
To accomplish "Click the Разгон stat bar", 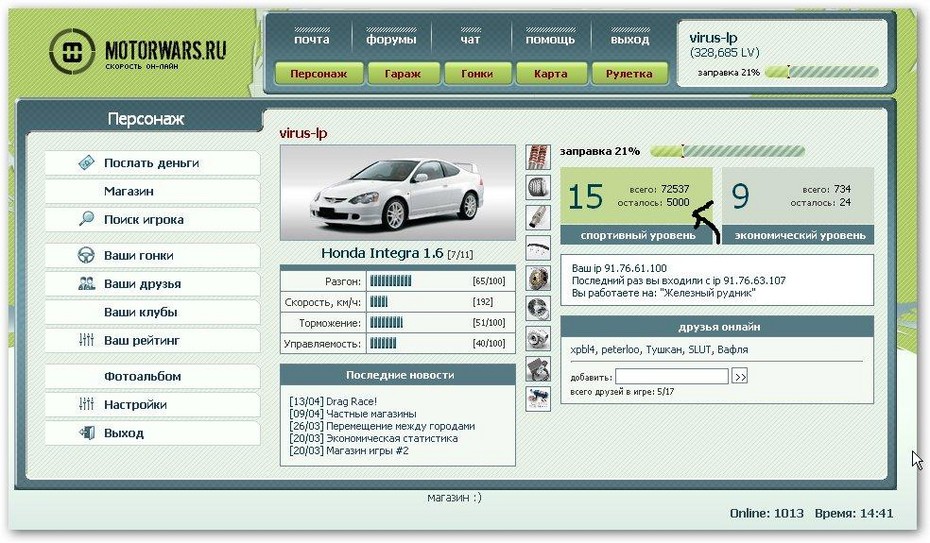I will point(391,281).
